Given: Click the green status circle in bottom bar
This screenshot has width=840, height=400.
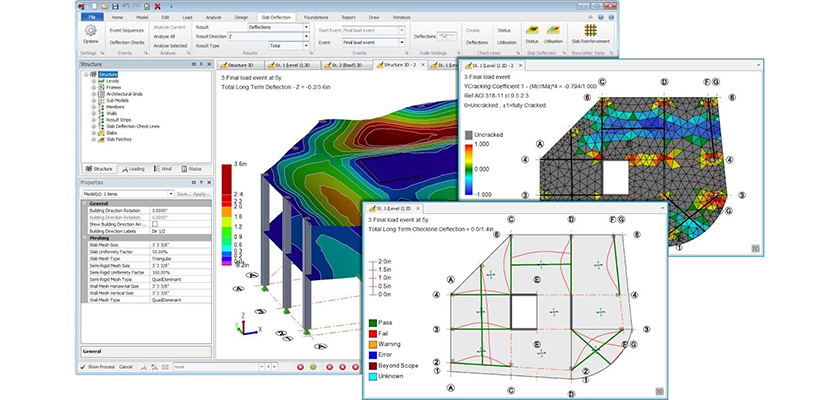Looking at the screenshot, I should coord(312,367).
